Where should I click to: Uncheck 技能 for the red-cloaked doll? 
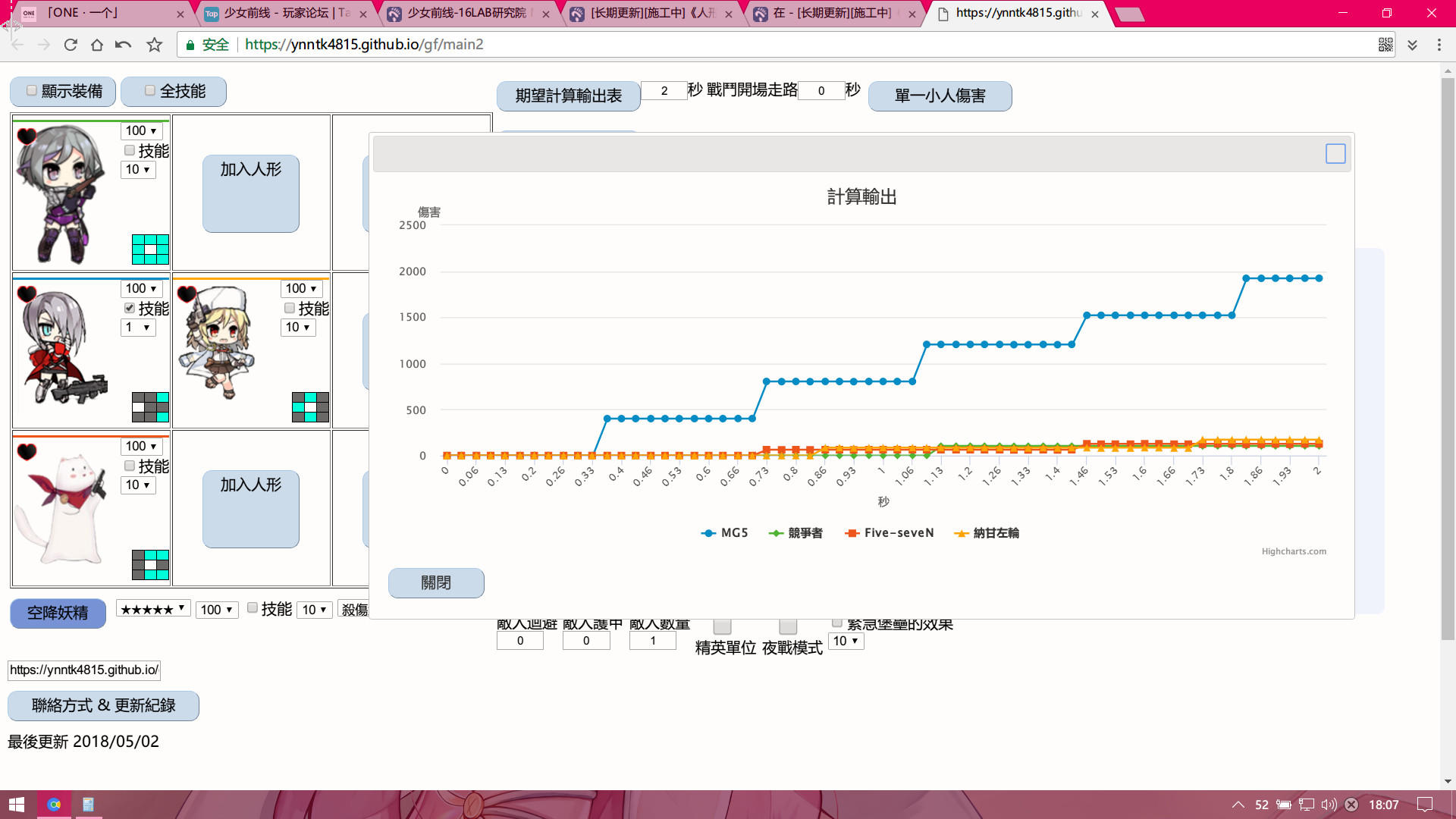130,308
